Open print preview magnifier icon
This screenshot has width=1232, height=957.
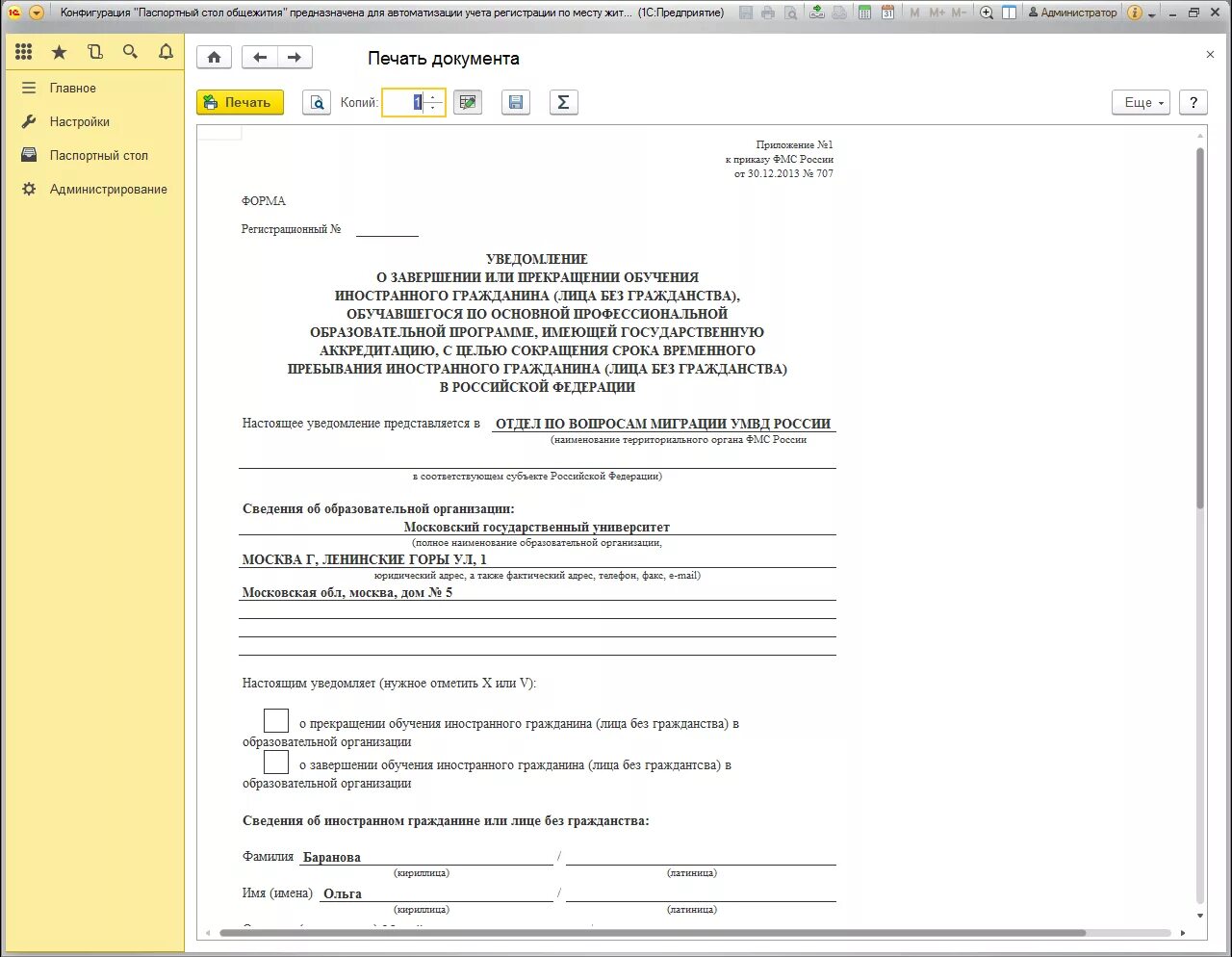tap(317, 102)
